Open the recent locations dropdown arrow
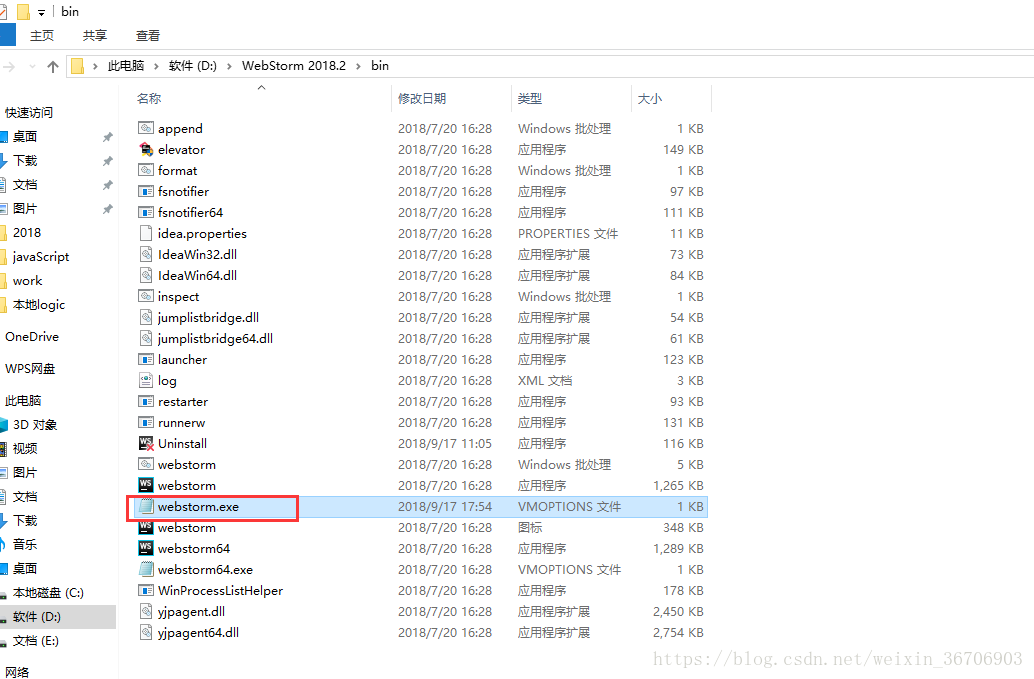Screen dimensions: 1034x679 click(32, 67)
